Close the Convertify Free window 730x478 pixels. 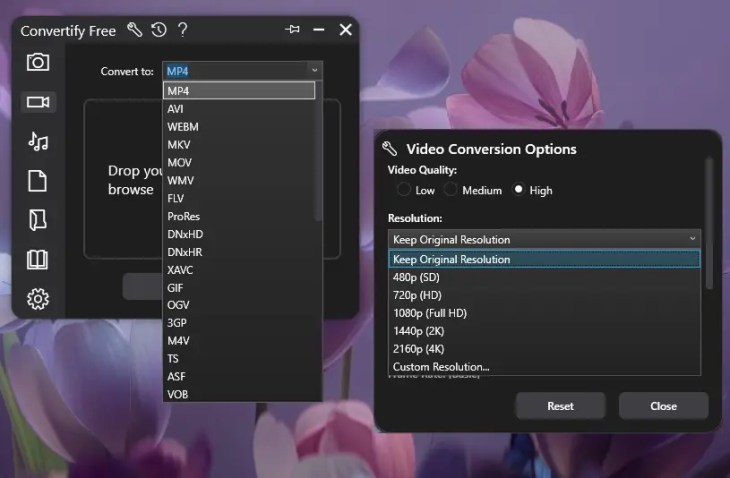tap(345, 30)
